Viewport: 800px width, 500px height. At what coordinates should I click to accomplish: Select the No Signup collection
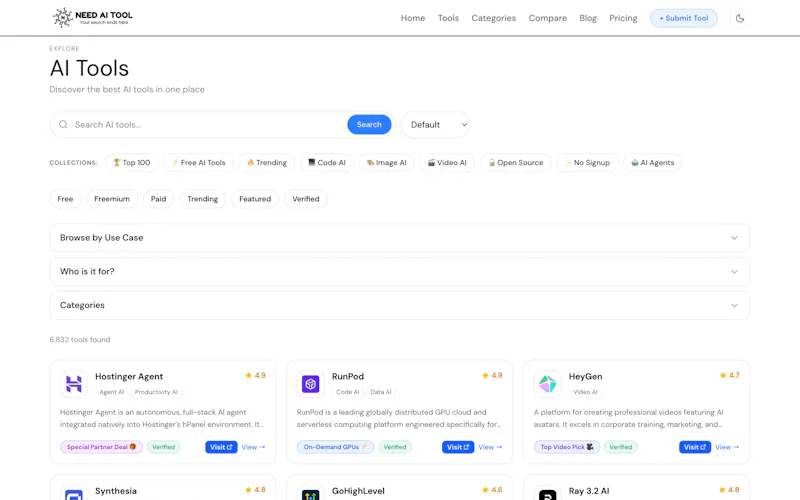(x=587, y=163)
